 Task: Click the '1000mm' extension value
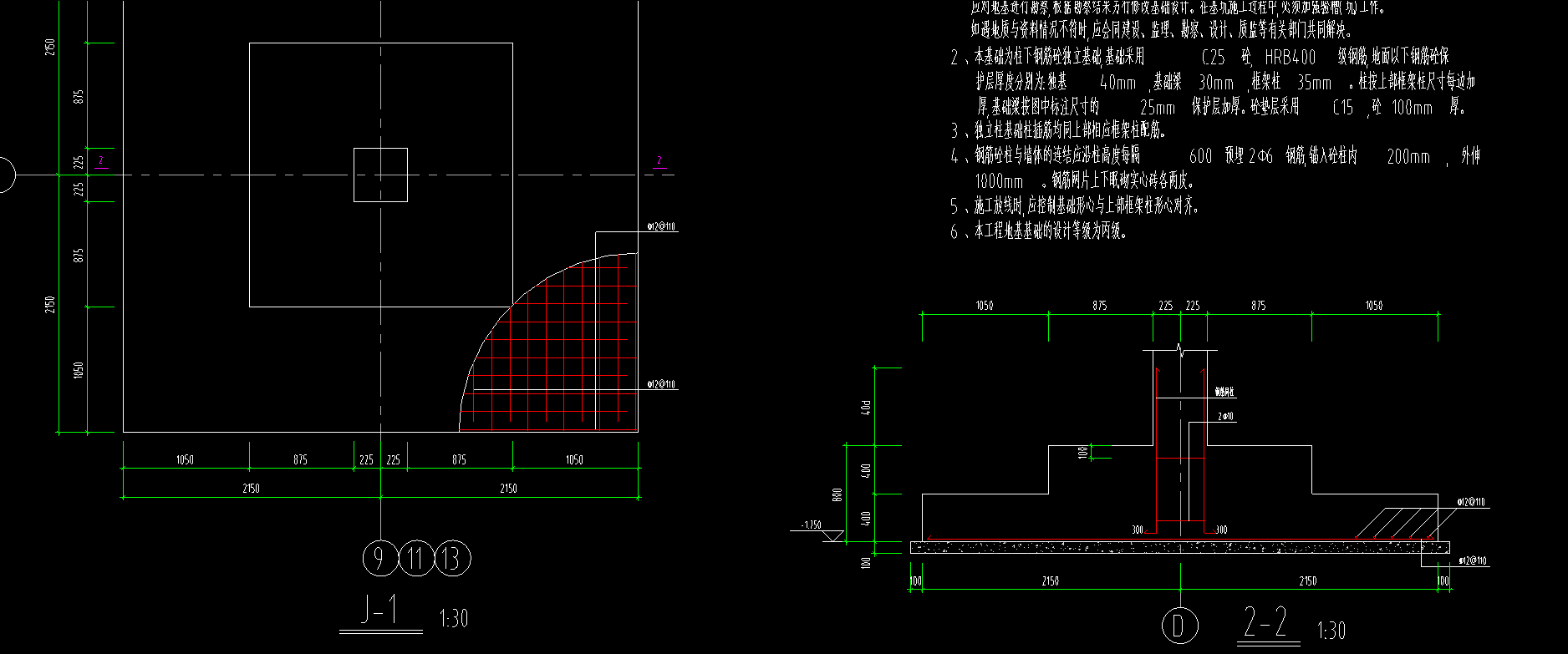point(999,181)
